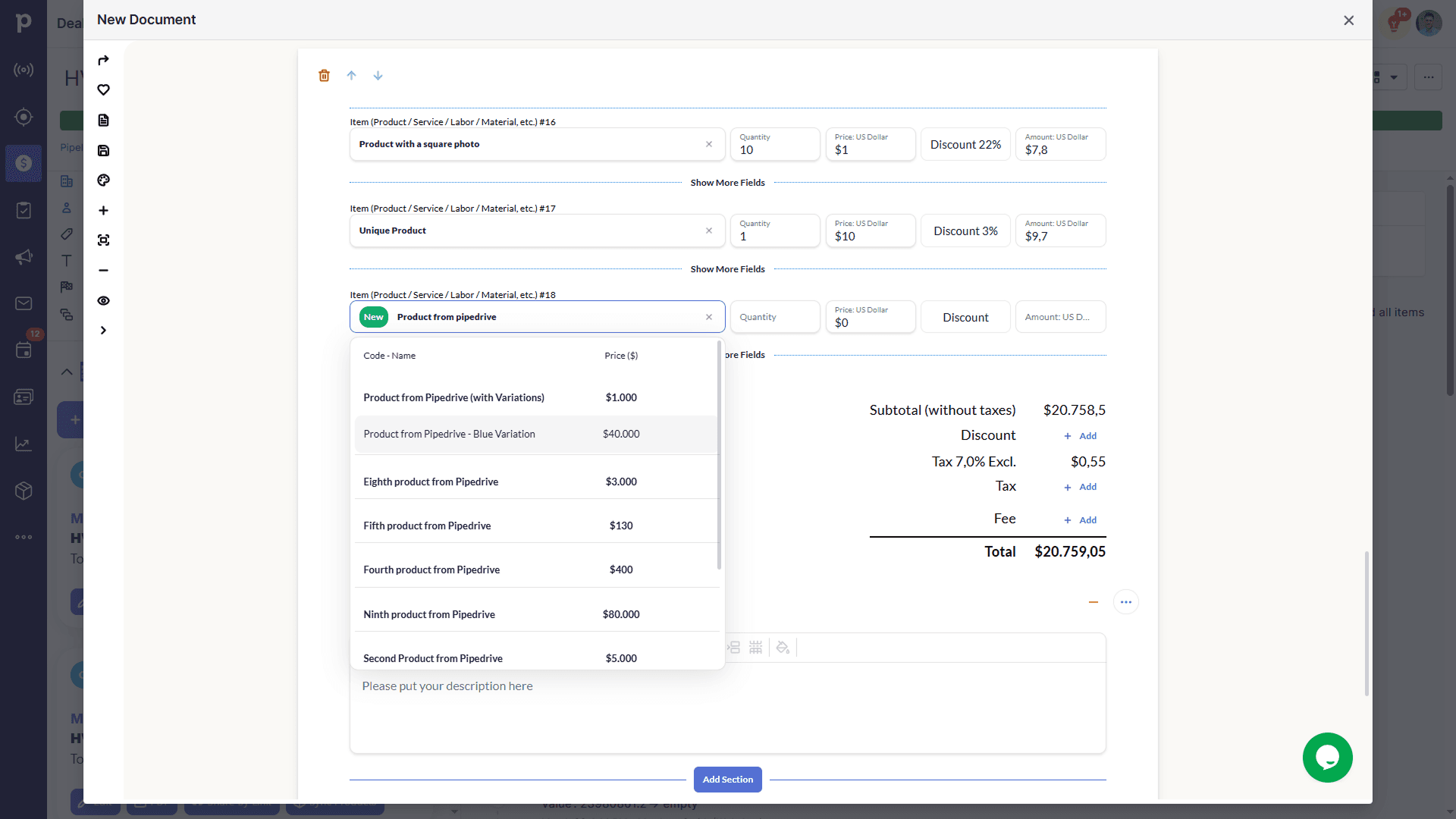Open the three-dot options for the section
Screen dimensions: 1456x819
click(1125, 602)
